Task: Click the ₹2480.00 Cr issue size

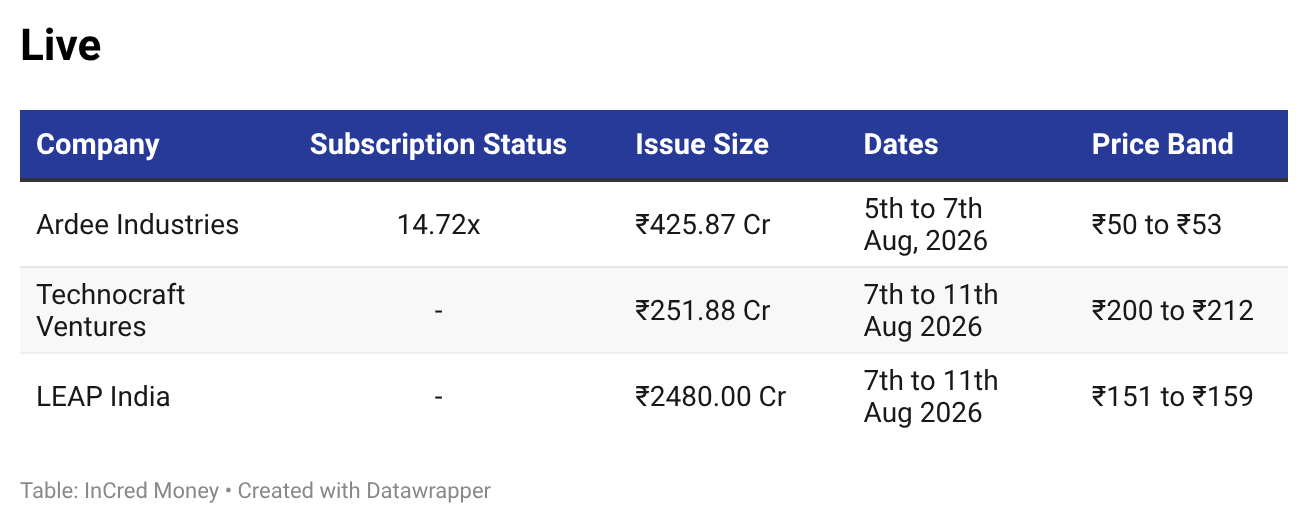Action: [x=711, y=396]
